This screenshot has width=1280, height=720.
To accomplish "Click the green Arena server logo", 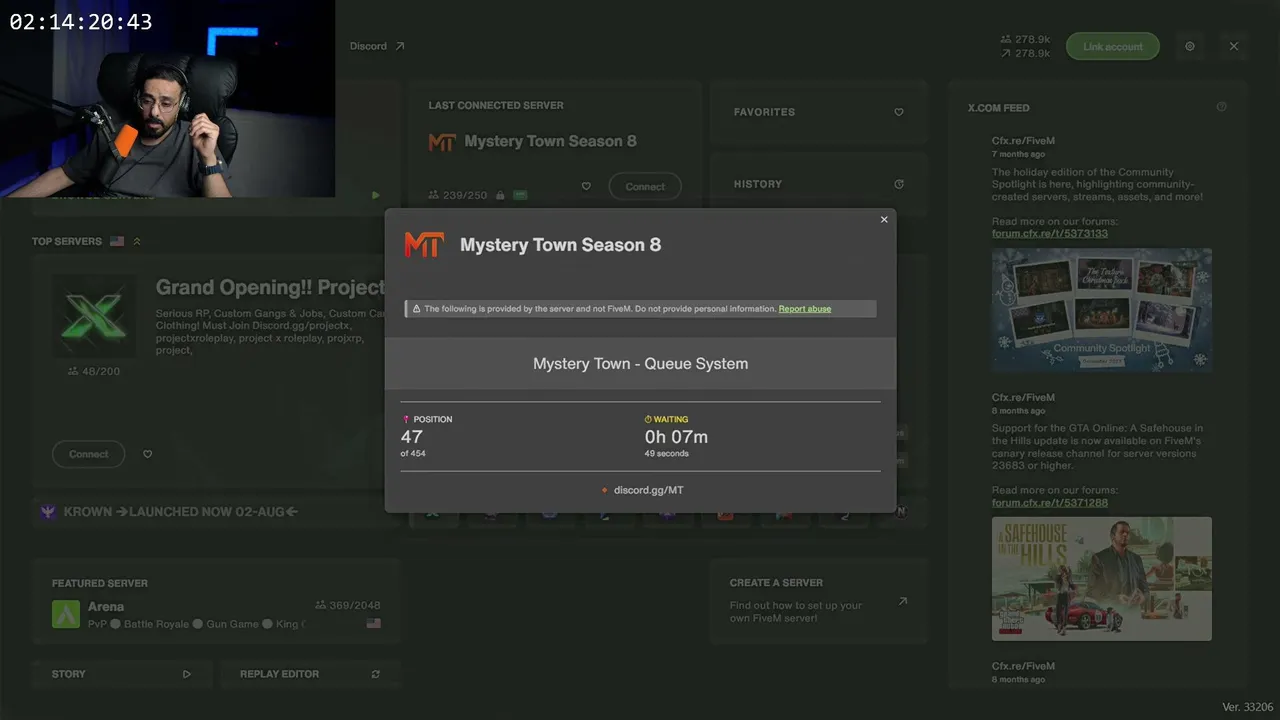I will click(66, 614).
